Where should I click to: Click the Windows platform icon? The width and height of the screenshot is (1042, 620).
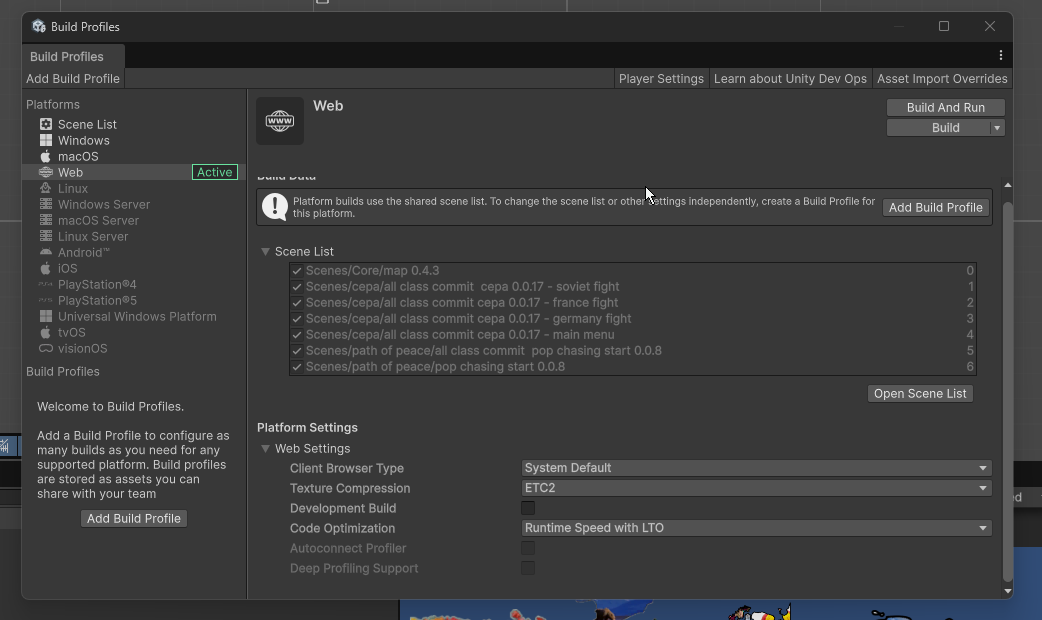coord(46,140)
